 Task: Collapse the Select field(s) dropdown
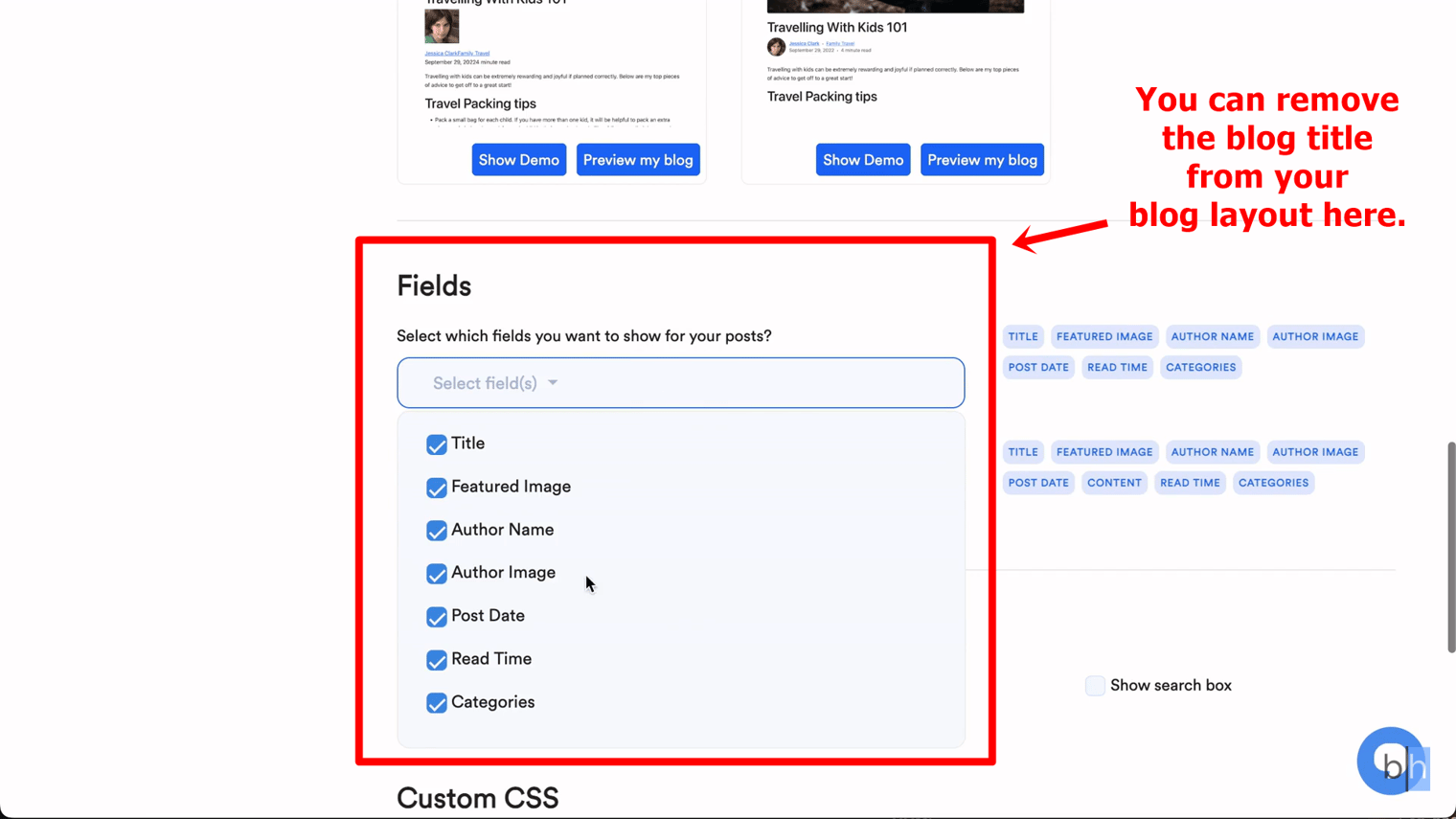click(x=680, y=383)
